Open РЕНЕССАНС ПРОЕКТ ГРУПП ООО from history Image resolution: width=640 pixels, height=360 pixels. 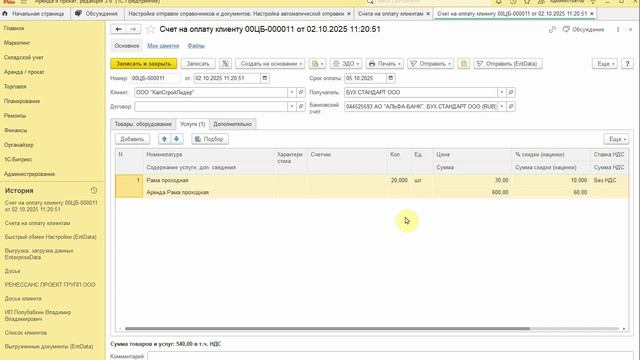50,284
